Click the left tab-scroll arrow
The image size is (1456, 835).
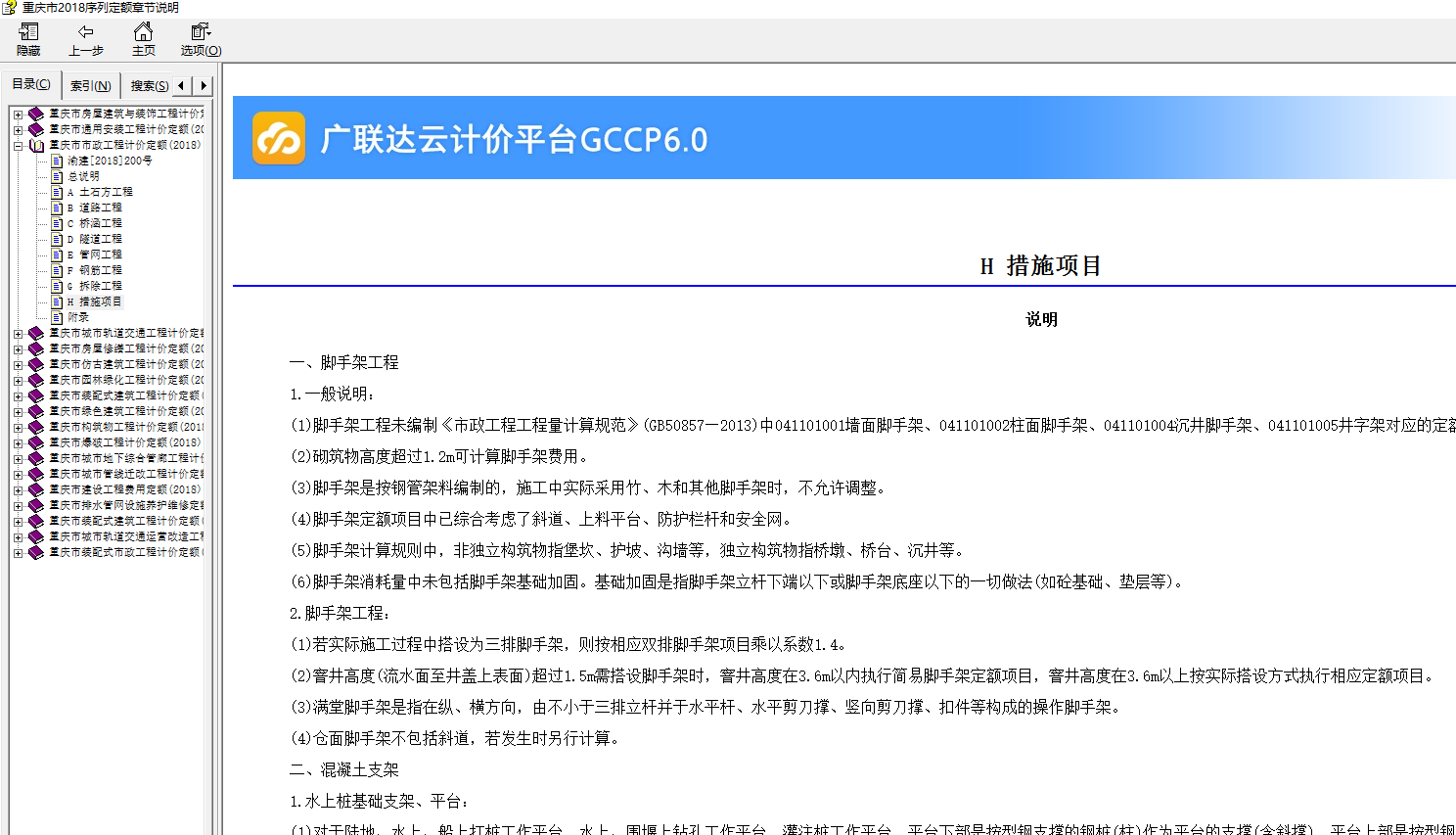[x=181, y=86]
